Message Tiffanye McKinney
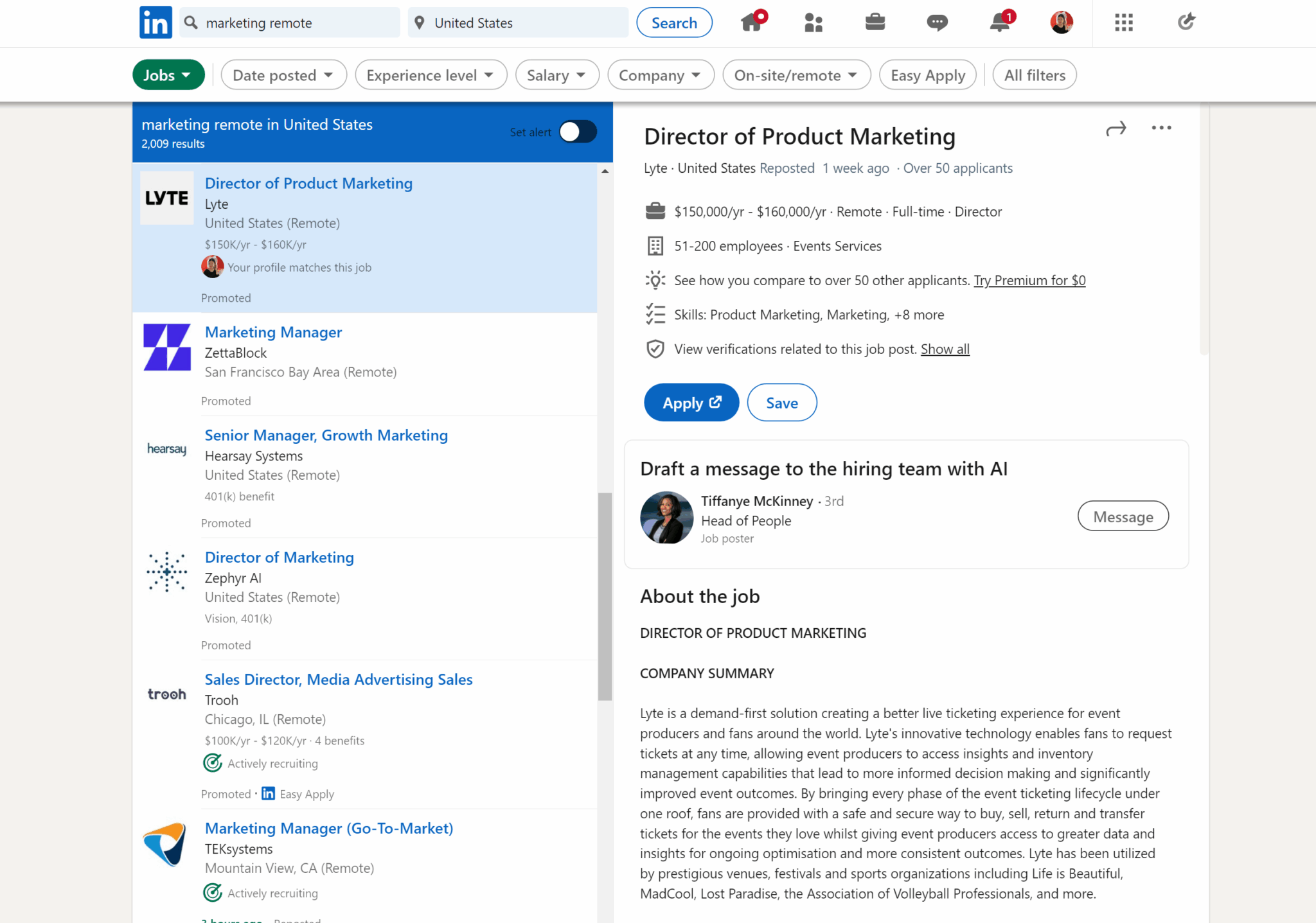1316x923 pixels. point(1123,516)
